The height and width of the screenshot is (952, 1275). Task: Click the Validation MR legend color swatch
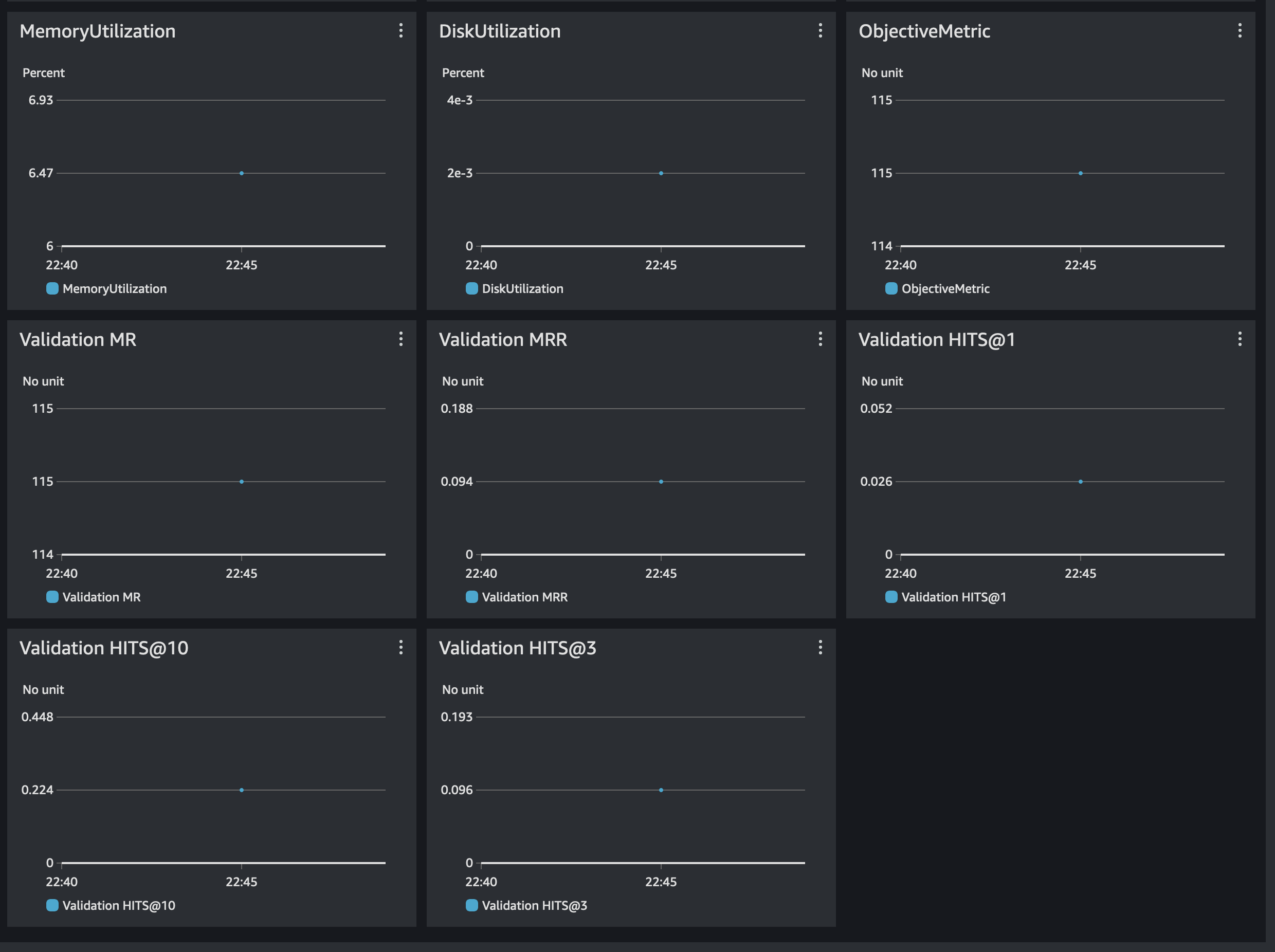(x=52, y=596)
